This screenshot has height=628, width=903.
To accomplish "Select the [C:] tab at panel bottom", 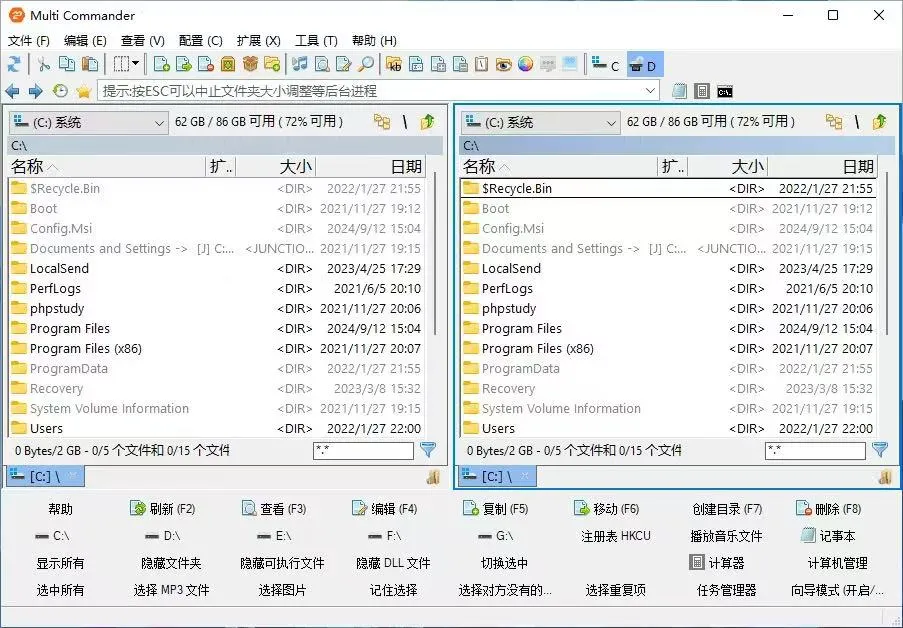I will 40,477.
